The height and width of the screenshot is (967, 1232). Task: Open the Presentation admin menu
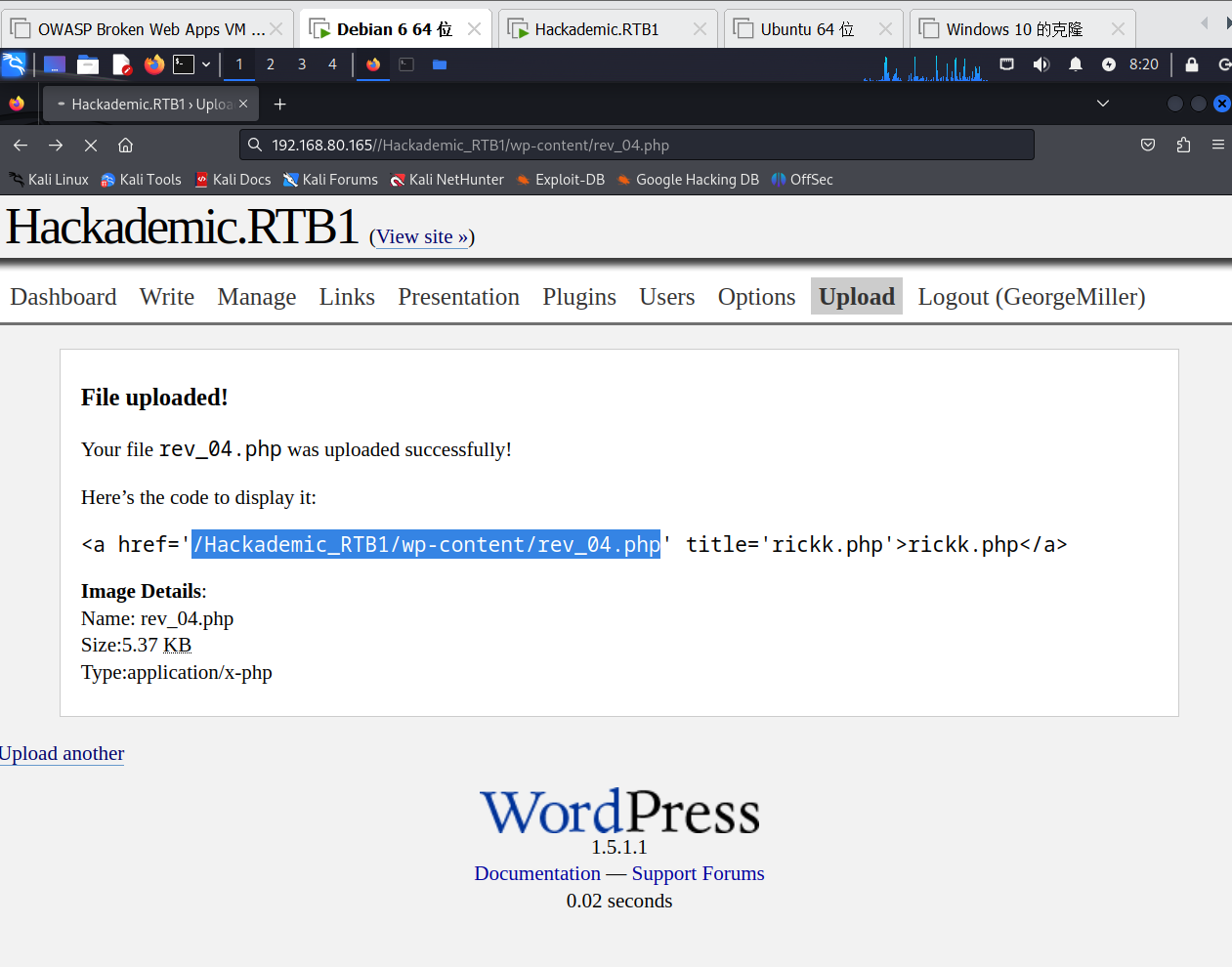(459, 297)
